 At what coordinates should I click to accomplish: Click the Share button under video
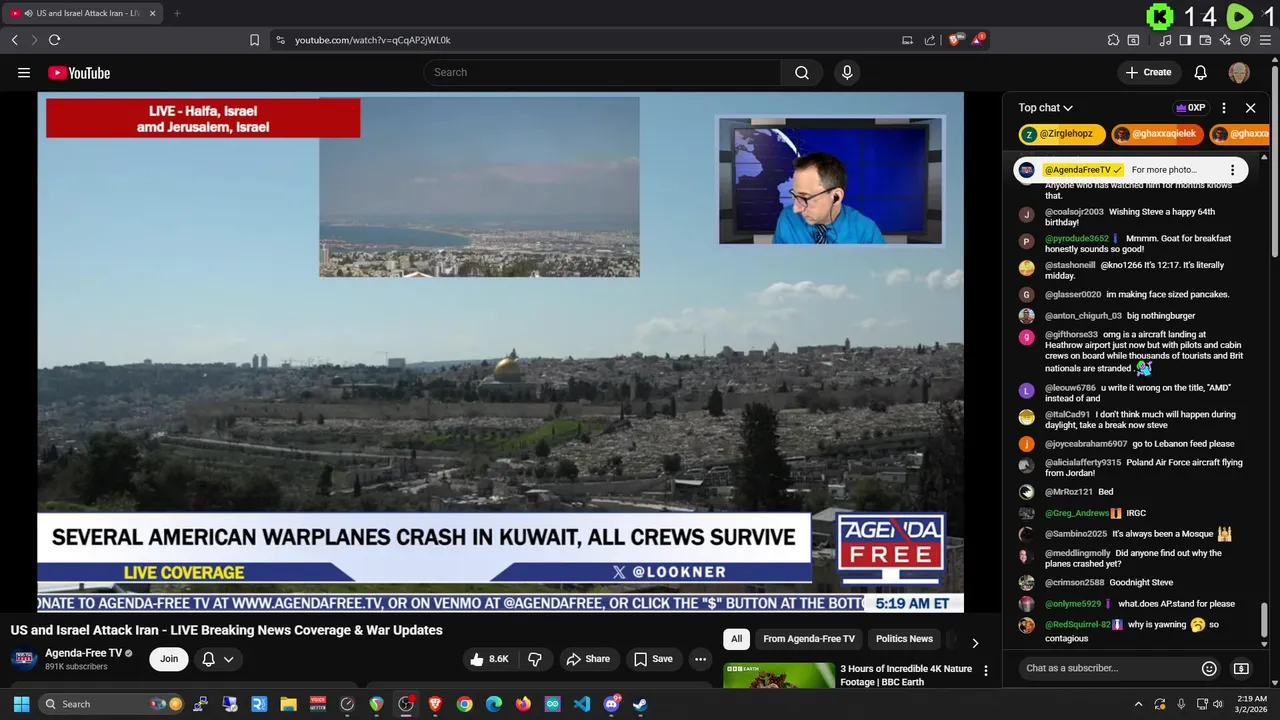pyautogui.click(x=588, y=659)
